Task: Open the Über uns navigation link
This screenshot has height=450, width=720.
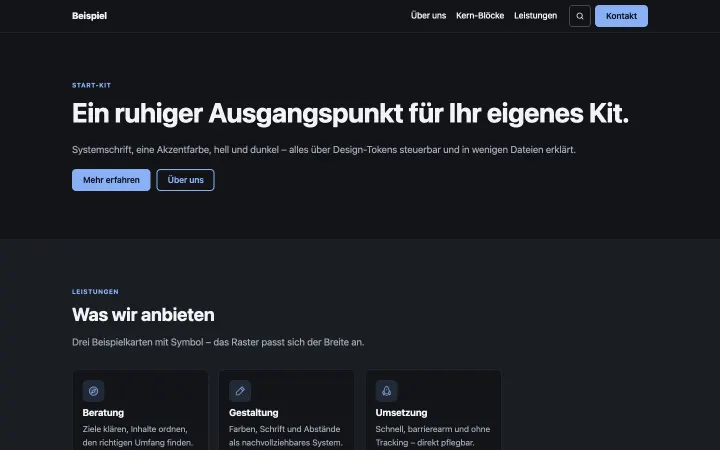Action: (428, 16)
